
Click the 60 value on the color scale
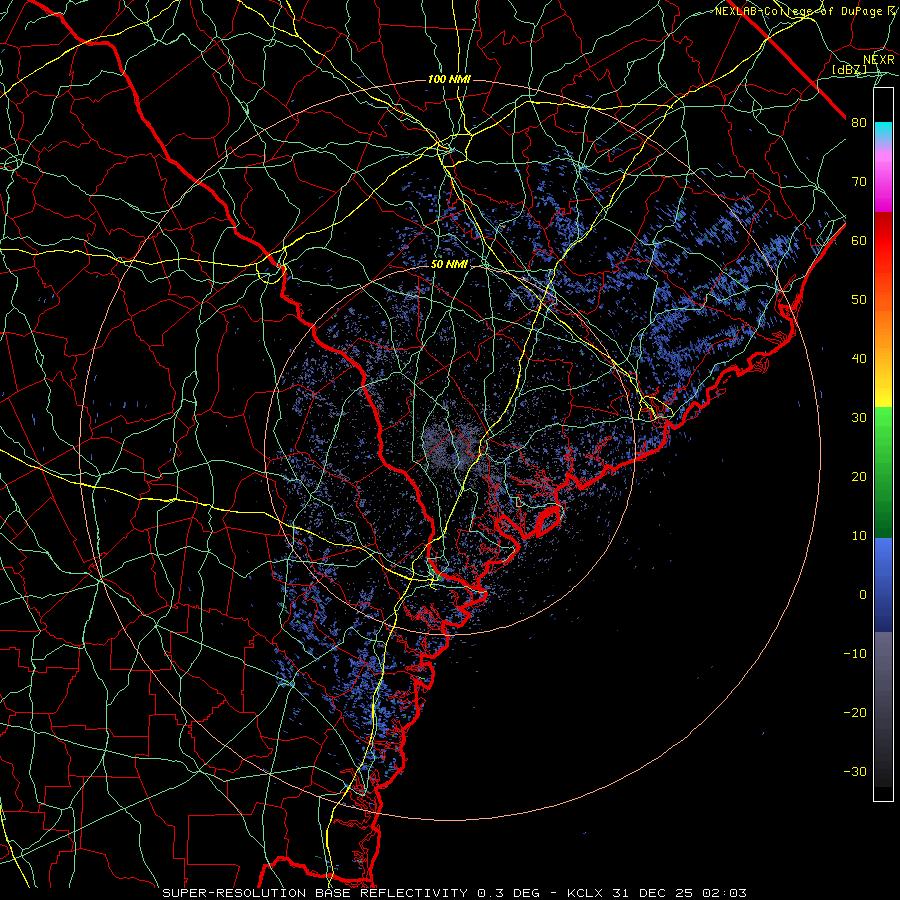click(859, 240)
